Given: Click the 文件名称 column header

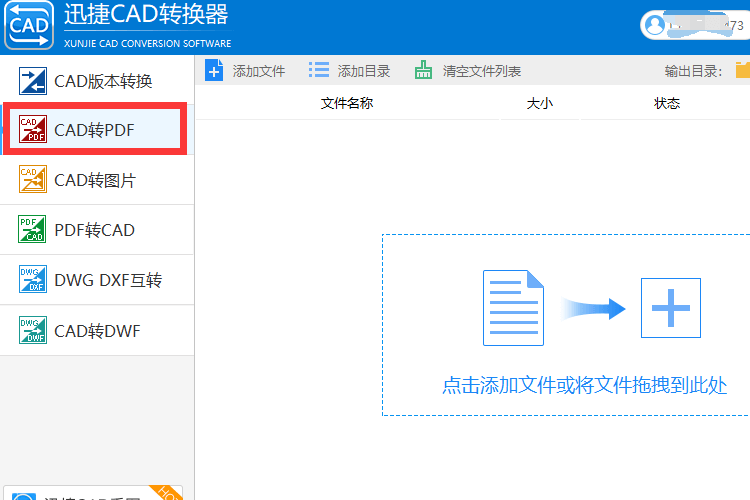Looking at the screenshot, I should (347, 103).
